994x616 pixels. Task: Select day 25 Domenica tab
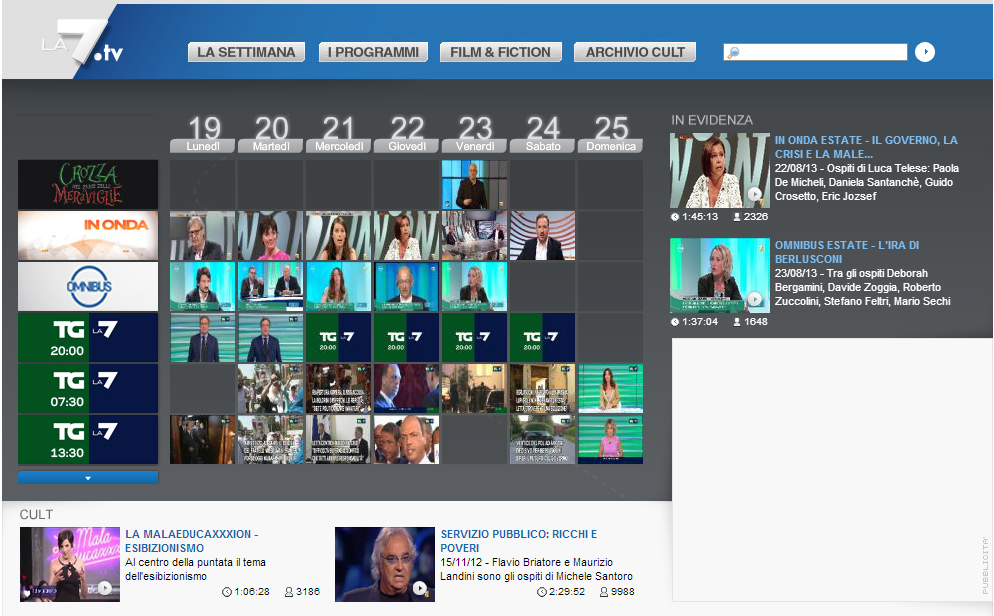pyautogui.click(x=610, y=134)
